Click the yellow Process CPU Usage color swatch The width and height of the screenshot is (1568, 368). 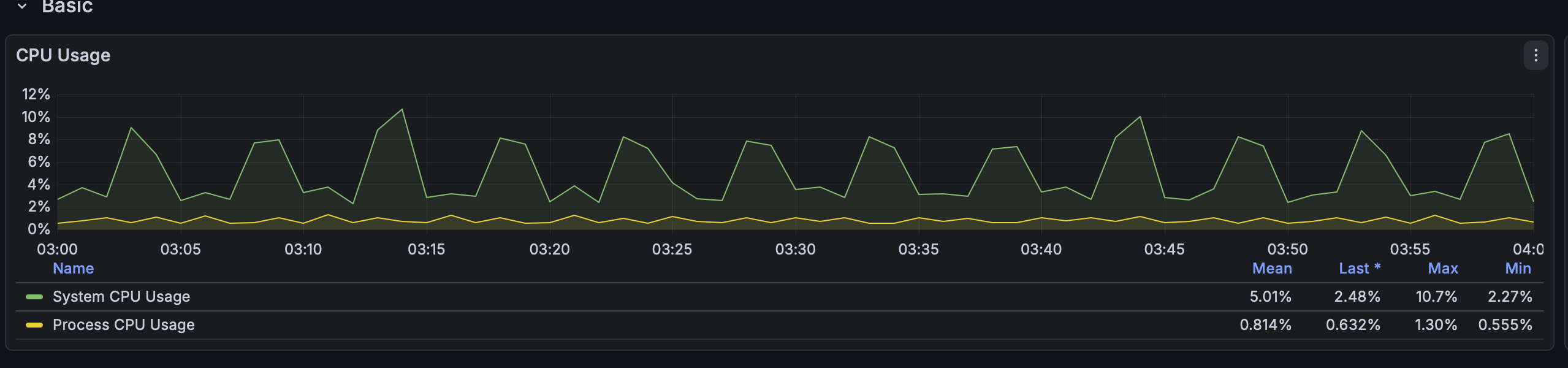[x=34, y=325]
